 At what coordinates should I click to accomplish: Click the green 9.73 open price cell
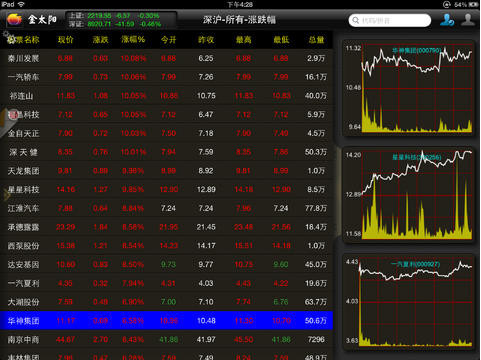point(168,265)
